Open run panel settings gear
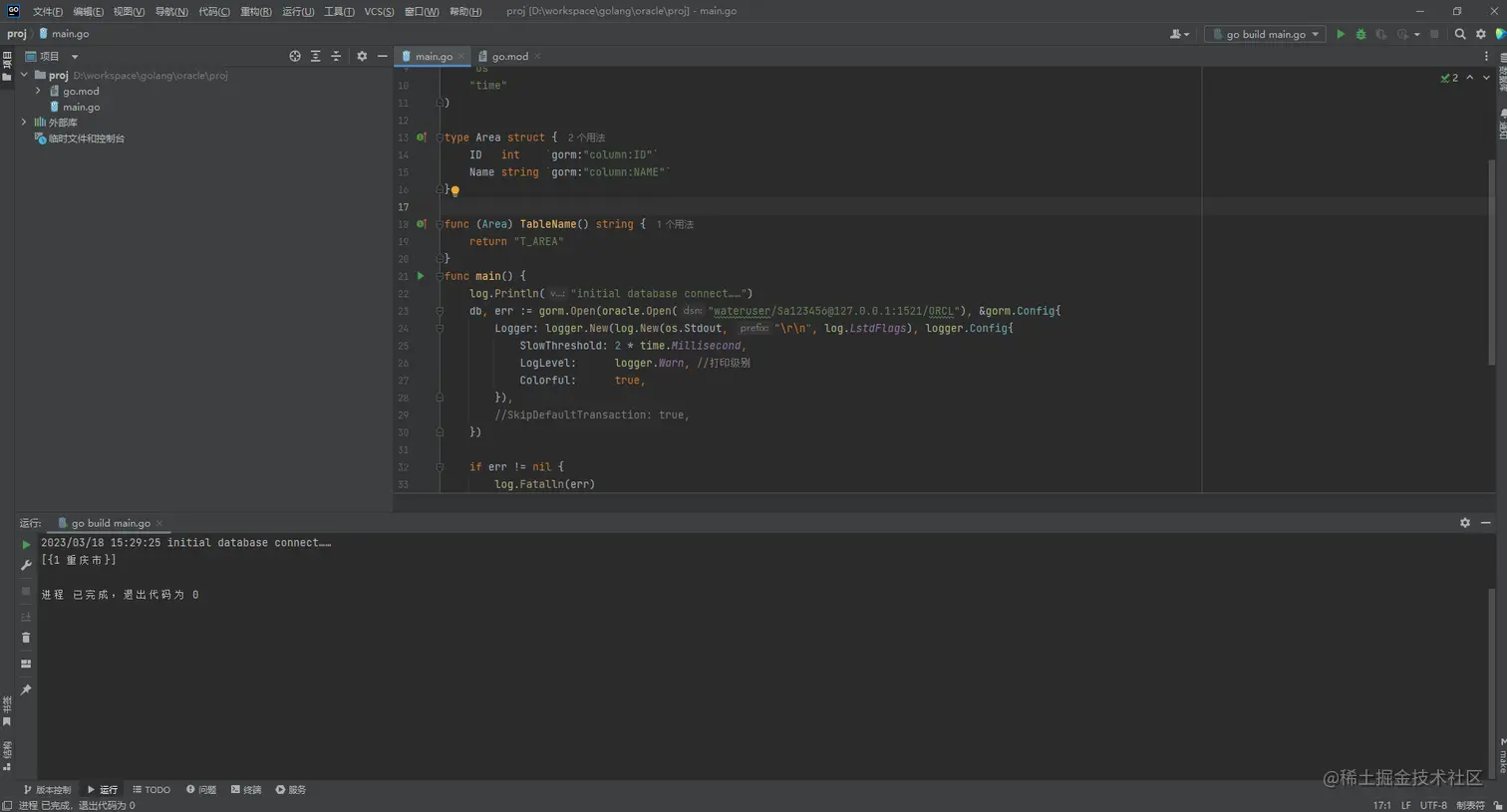The height and width of the screenshot is (812, 1507). tap(1465, 523)
